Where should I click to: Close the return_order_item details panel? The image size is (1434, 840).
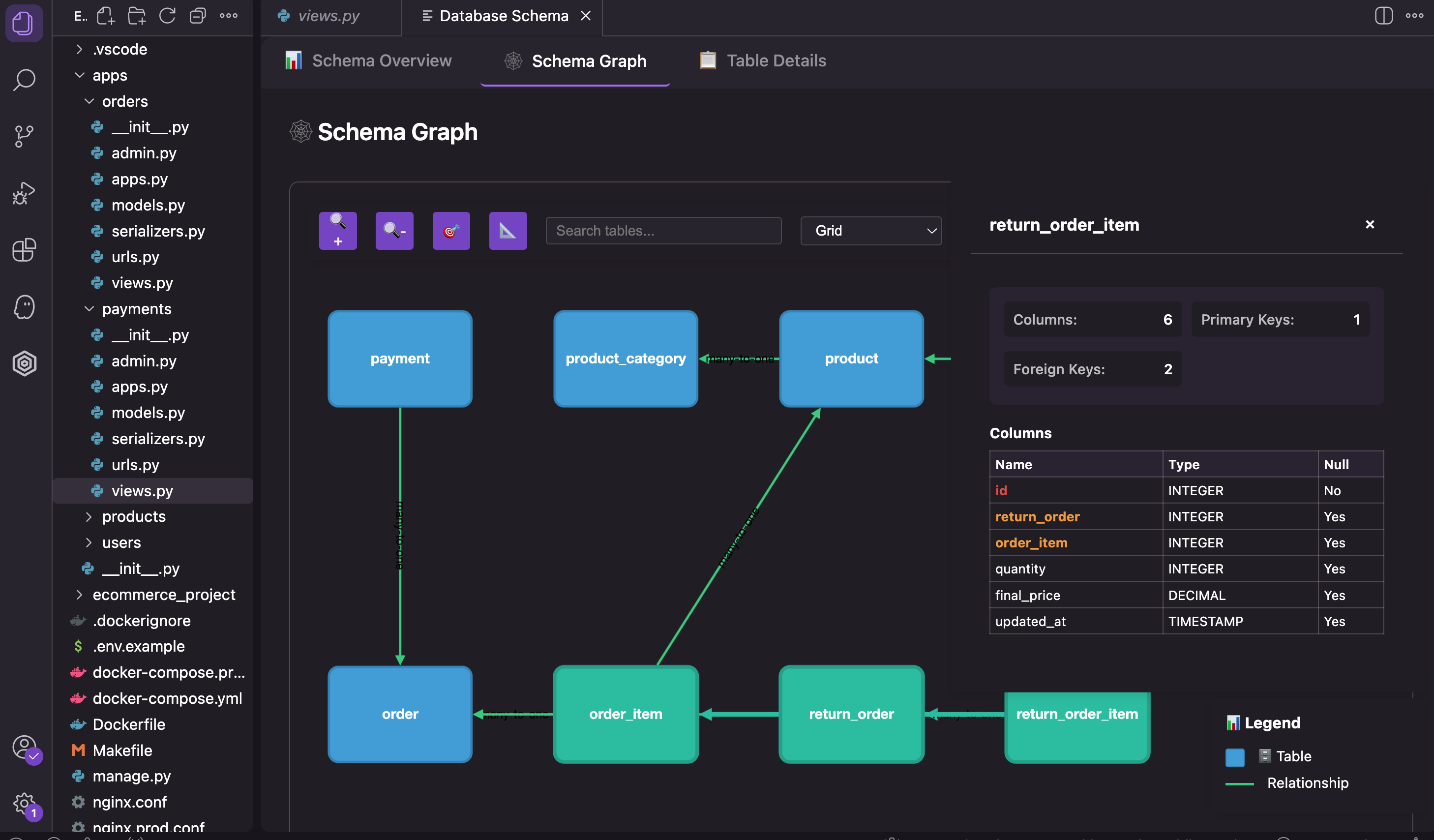tap(1369, 224)
